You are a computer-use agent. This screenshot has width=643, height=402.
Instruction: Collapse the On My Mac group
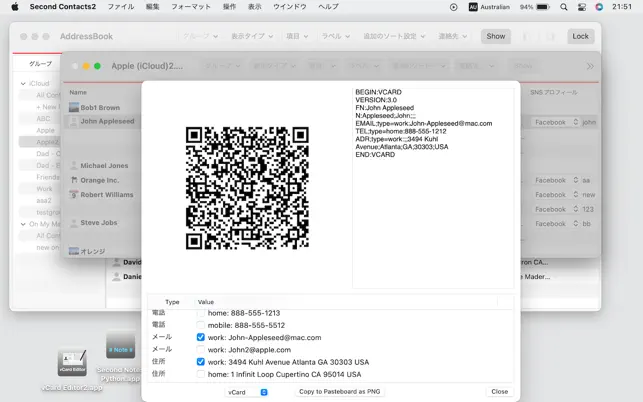23,224
